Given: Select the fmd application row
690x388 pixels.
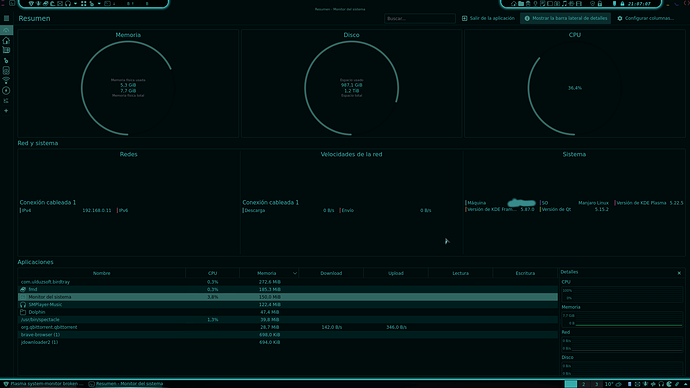Looking at the screenshot, I should (x=288, y=289).
